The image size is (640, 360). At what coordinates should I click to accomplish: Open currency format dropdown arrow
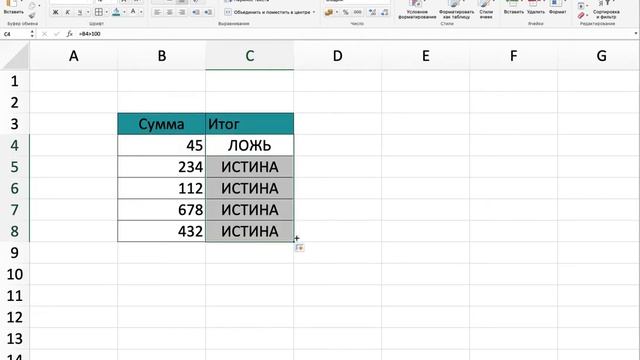point(337,12)
